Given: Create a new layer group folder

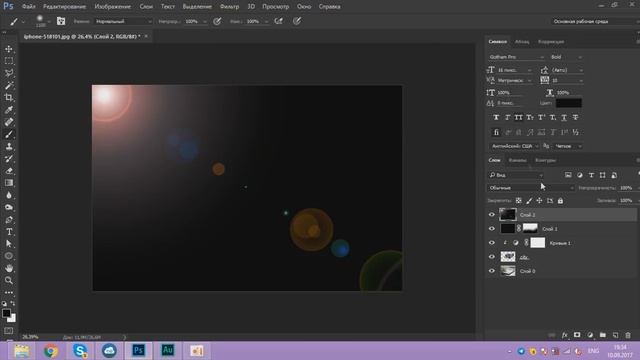Looking at the screenshot, I should click(602, 335).
